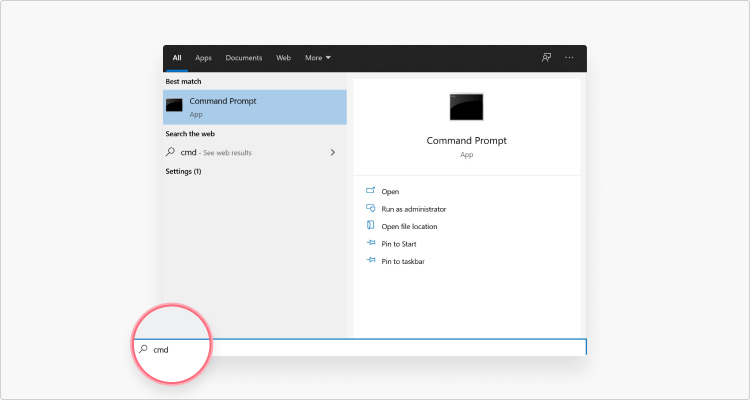750x400 pixels.
Task: Click Open file location
Action: (409, 226)
